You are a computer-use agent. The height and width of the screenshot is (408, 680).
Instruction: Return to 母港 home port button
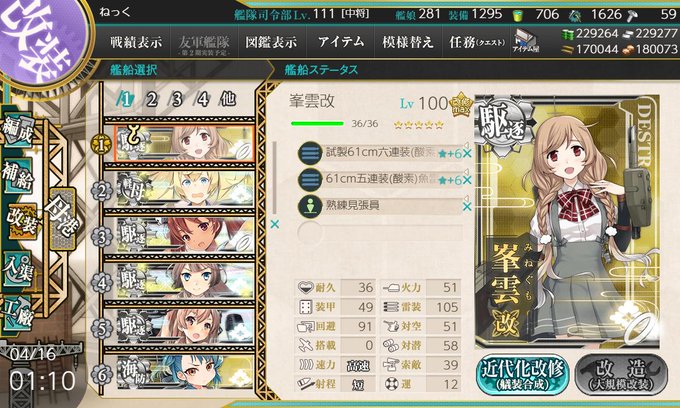coord(63,218)
